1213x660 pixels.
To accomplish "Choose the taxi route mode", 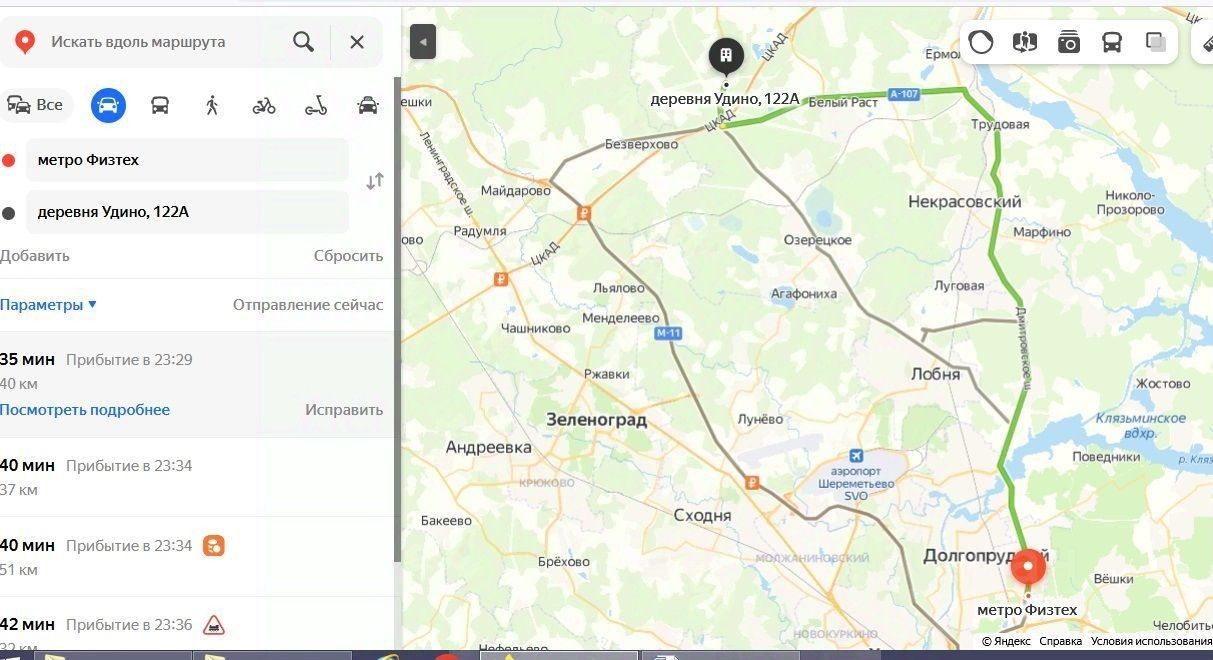I will [368, 105].
